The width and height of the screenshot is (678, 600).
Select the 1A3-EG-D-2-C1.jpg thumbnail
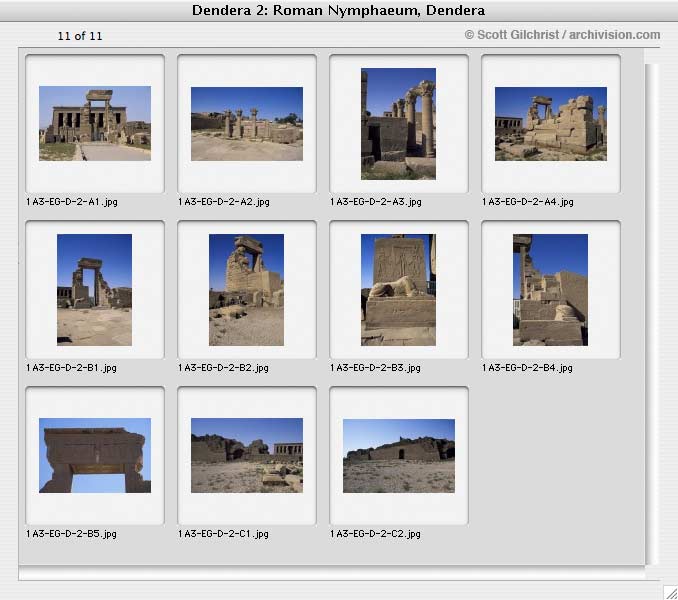(x=247, y=455)
